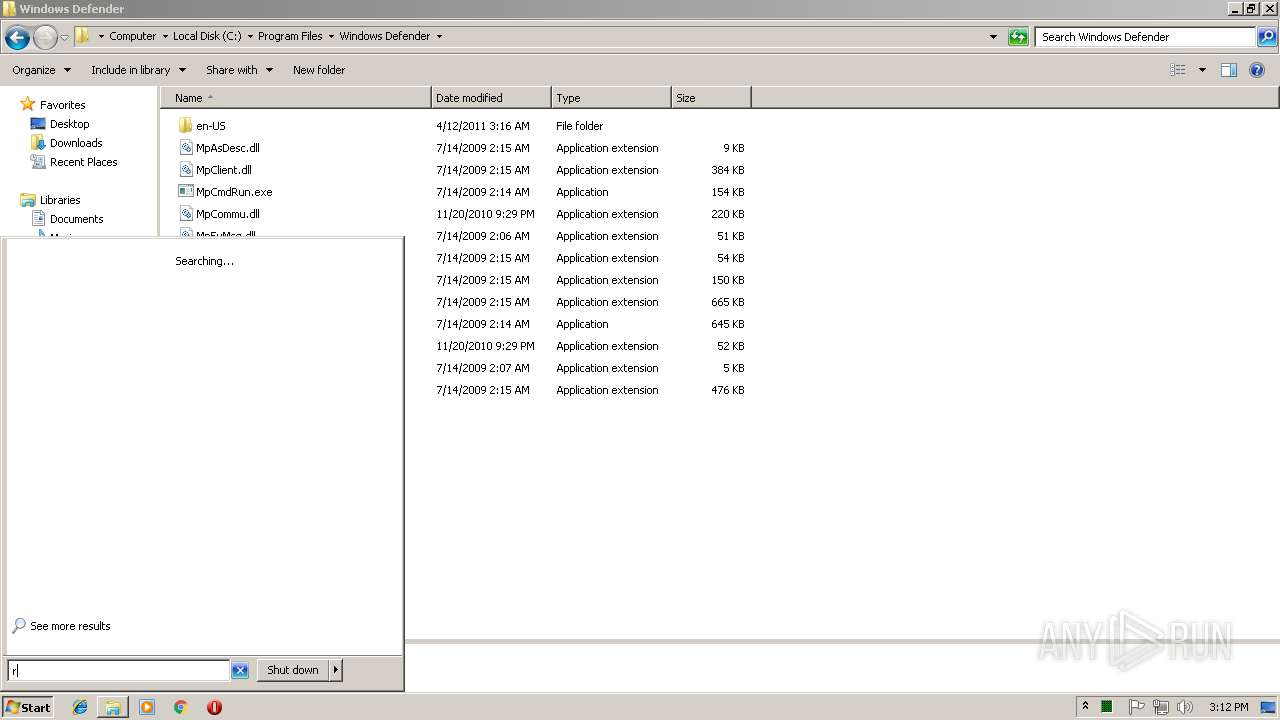Click See more results link
This screenshot has height=720, width=1280.
pos(70,626)
